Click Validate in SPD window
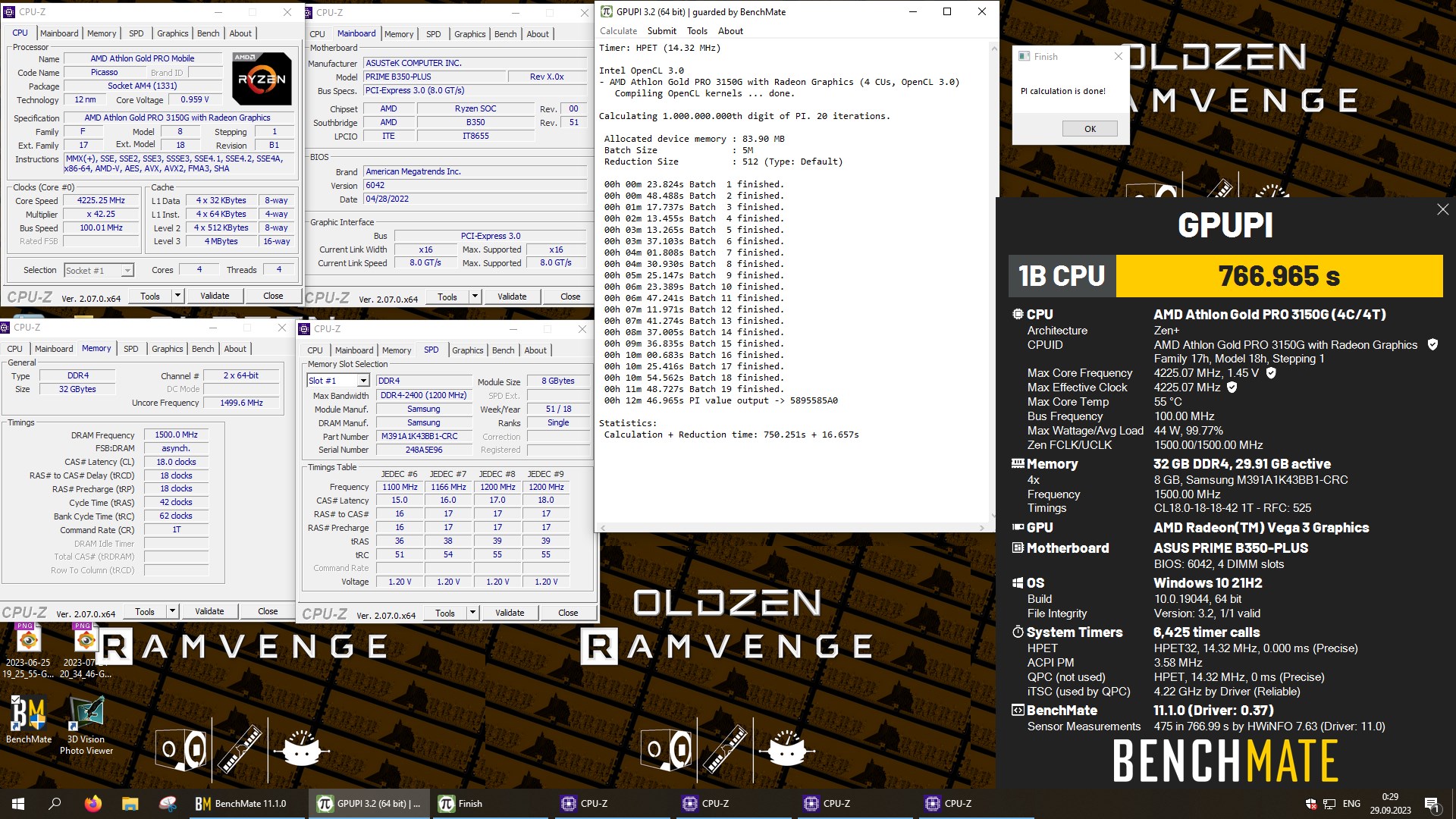 pyautogui.click(x=510, y=613)
